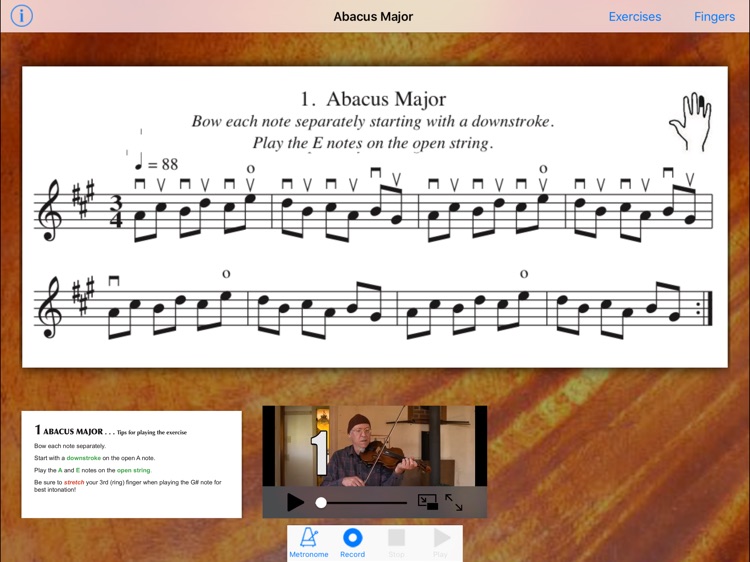
Task: Click the 3/4 time signature
Action: pos(116,211)
